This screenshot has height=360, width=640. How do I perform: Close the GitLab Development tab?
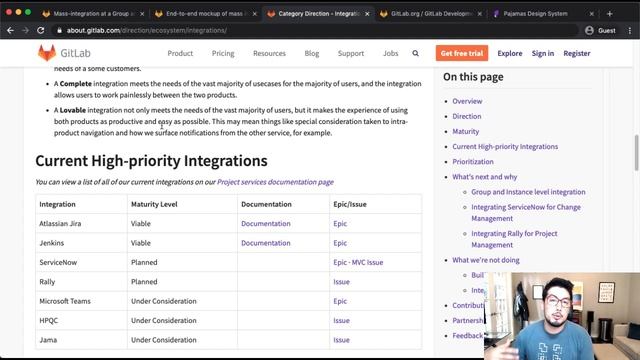480,14
